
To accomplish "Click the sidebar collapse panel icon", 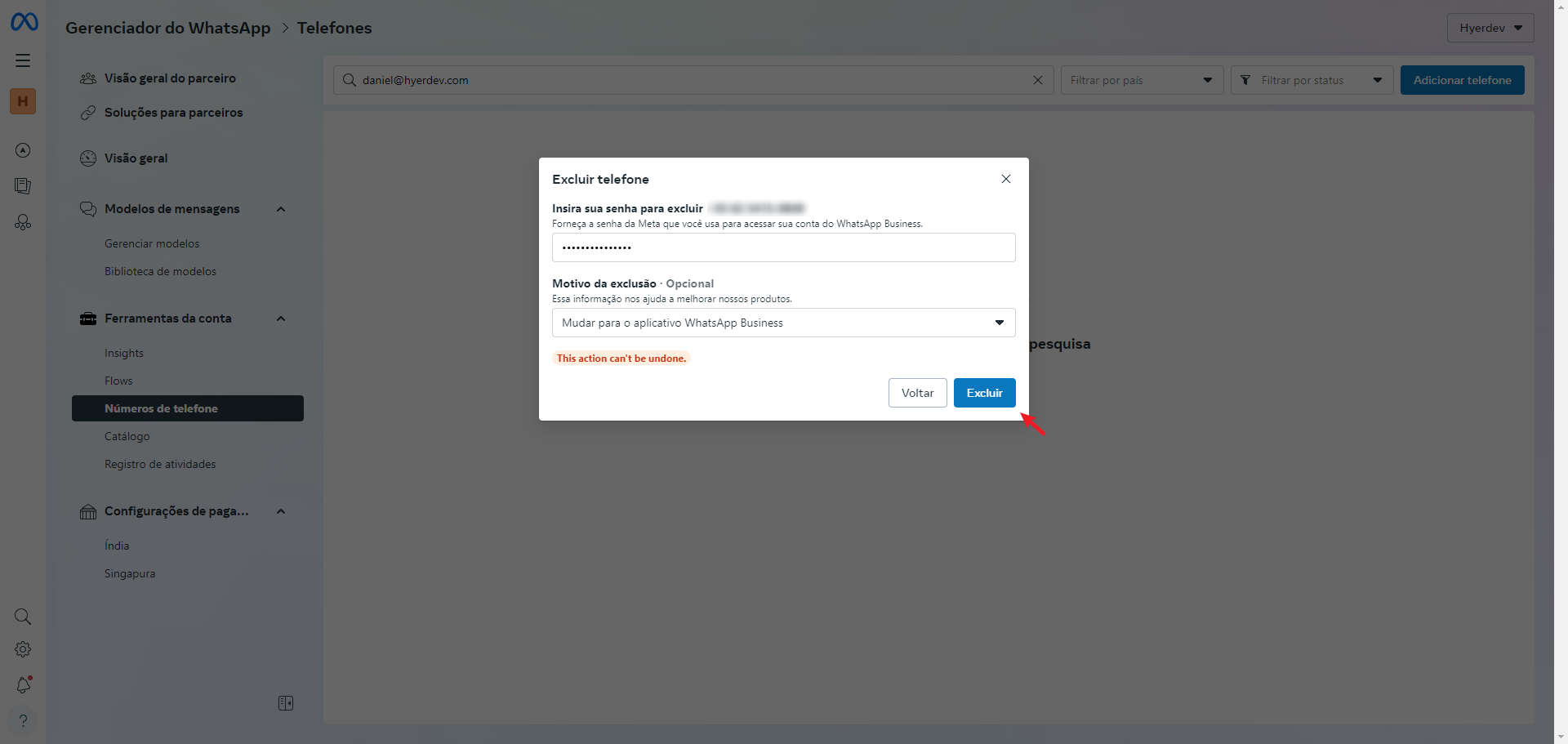I will [286, 703].
